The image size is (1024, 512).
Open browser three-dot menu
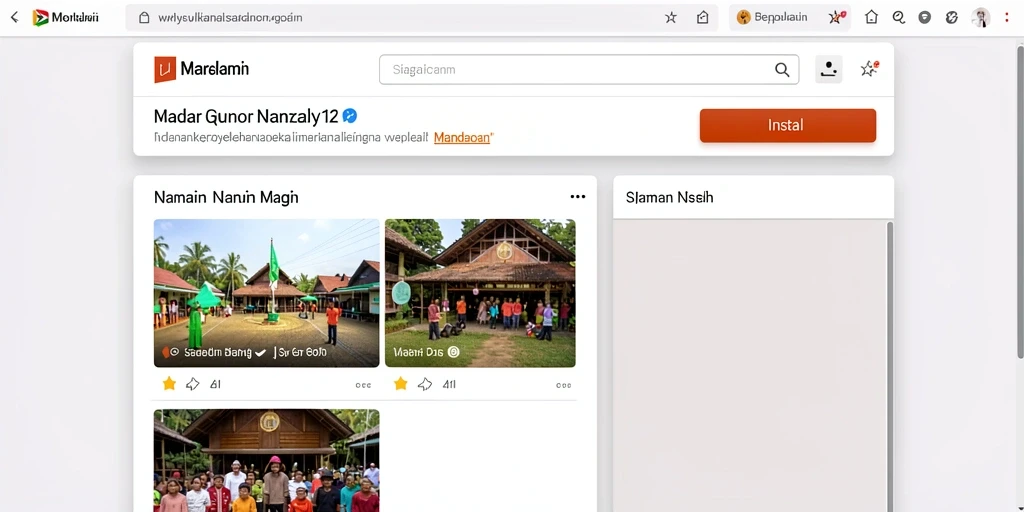pos(1006,18)
